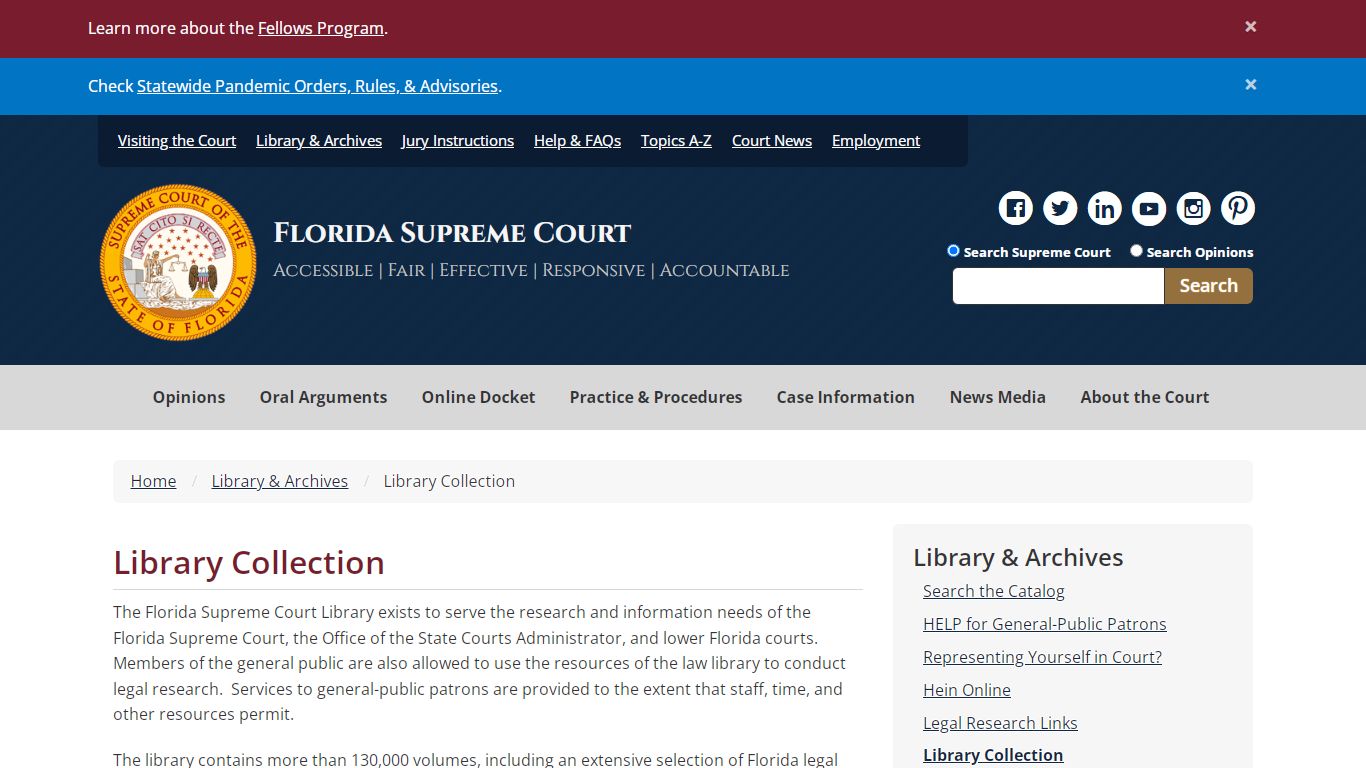Click the Florida Supreme Court site title
1366x768 pixels.
[x=452, y=233]
